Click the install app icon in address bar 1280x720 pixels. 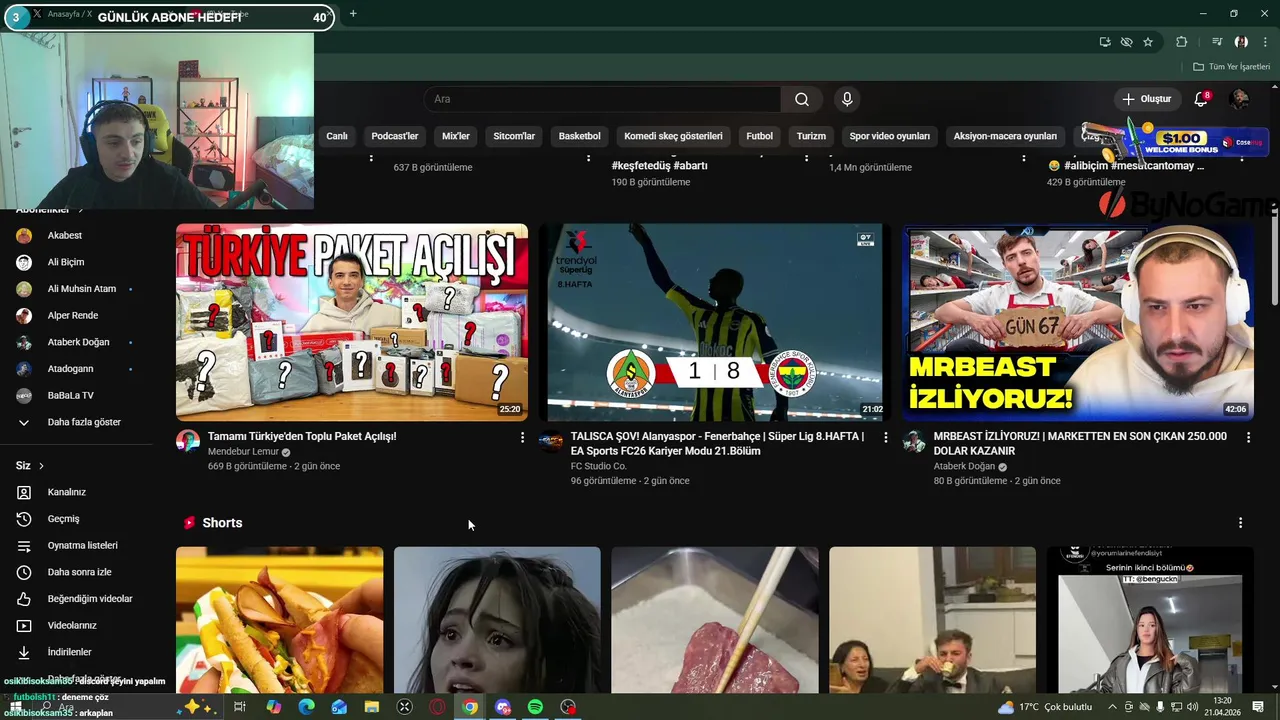coord(1105,42)
